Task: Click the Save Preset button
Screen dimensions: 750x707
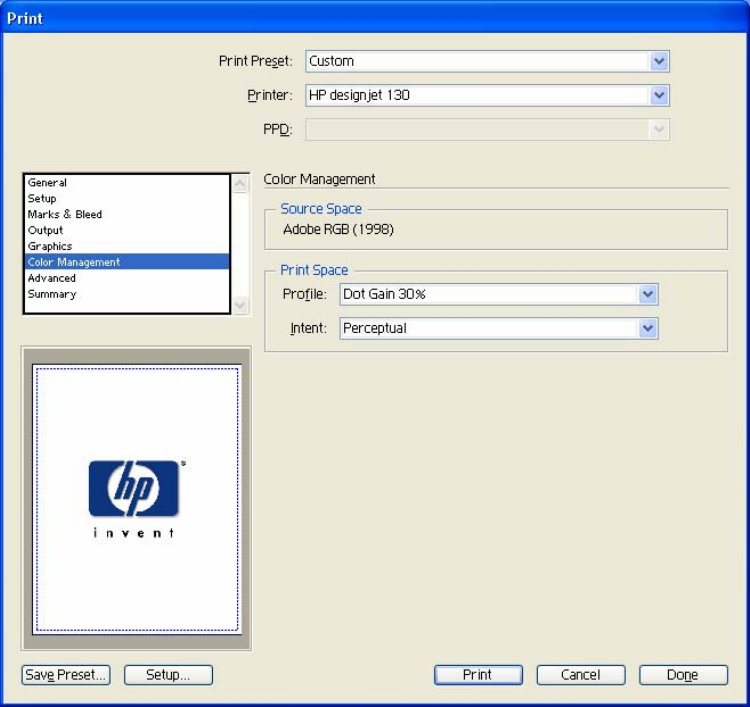Action: click(x=65, y=675)
